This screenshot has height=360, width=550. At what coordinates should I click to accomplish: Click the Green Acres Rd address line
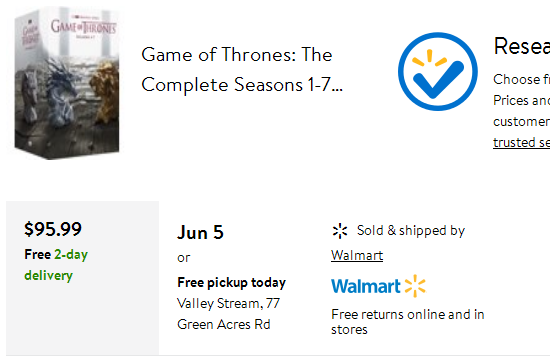[x=224, y=324]
